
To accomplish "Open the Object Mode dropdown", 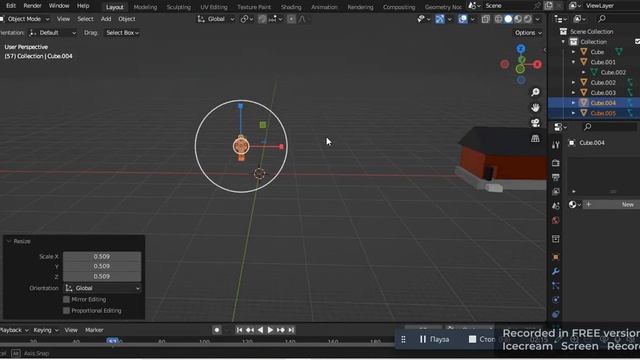I will click(x=24, y=19).
